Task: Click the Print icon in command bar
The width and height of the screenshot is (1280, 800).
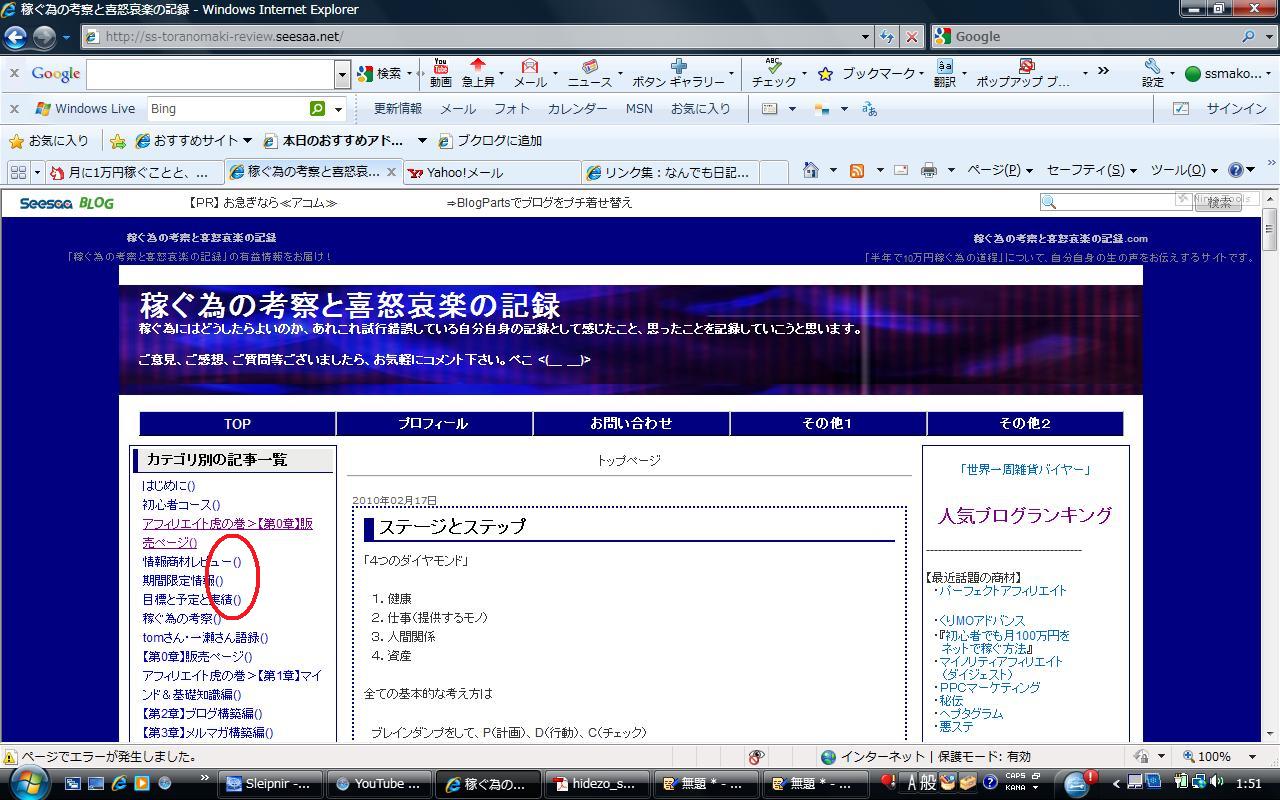Action: tap(928, 171)
